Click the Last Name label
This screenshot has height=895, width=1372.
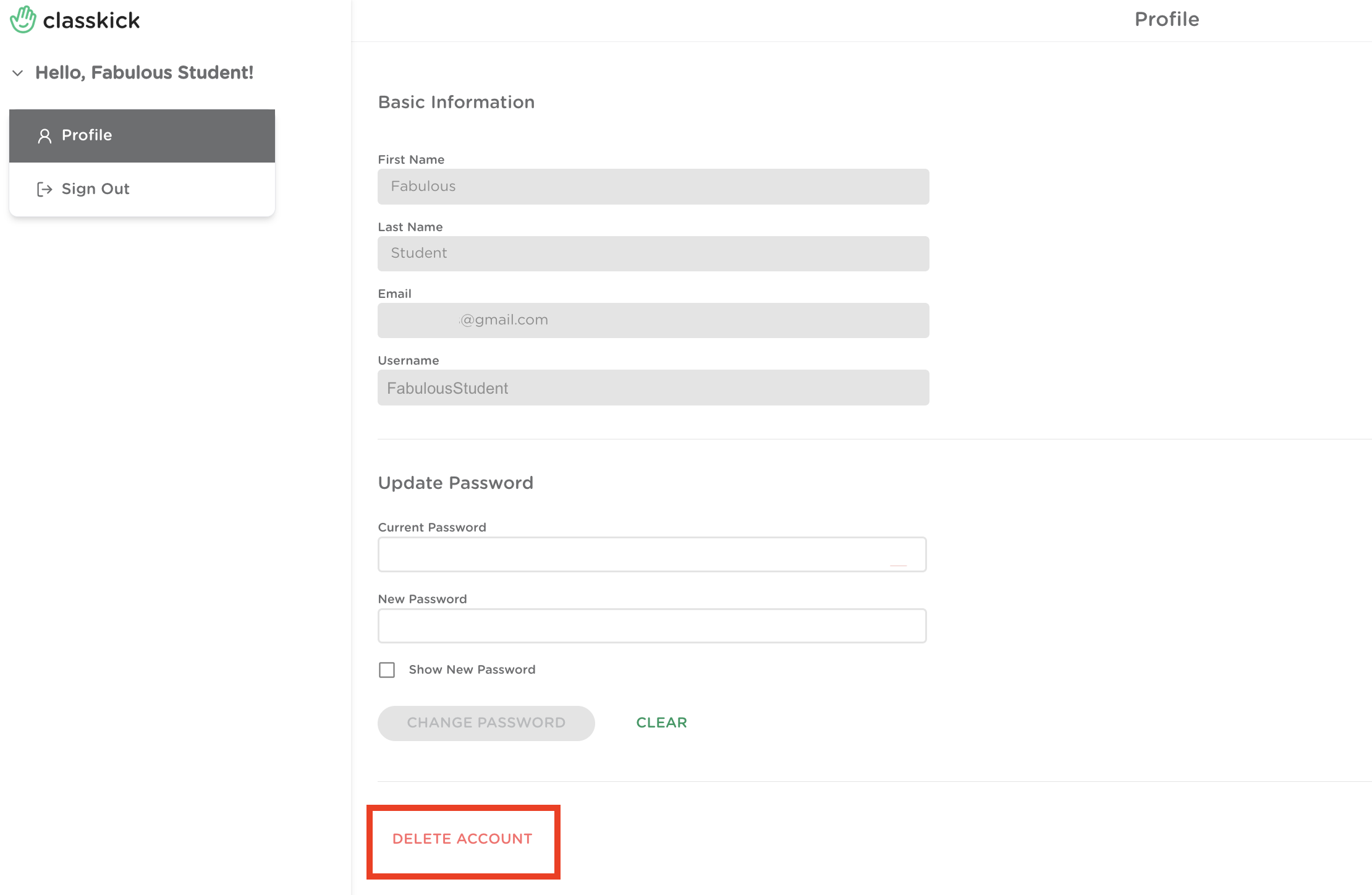coord(410,227)
